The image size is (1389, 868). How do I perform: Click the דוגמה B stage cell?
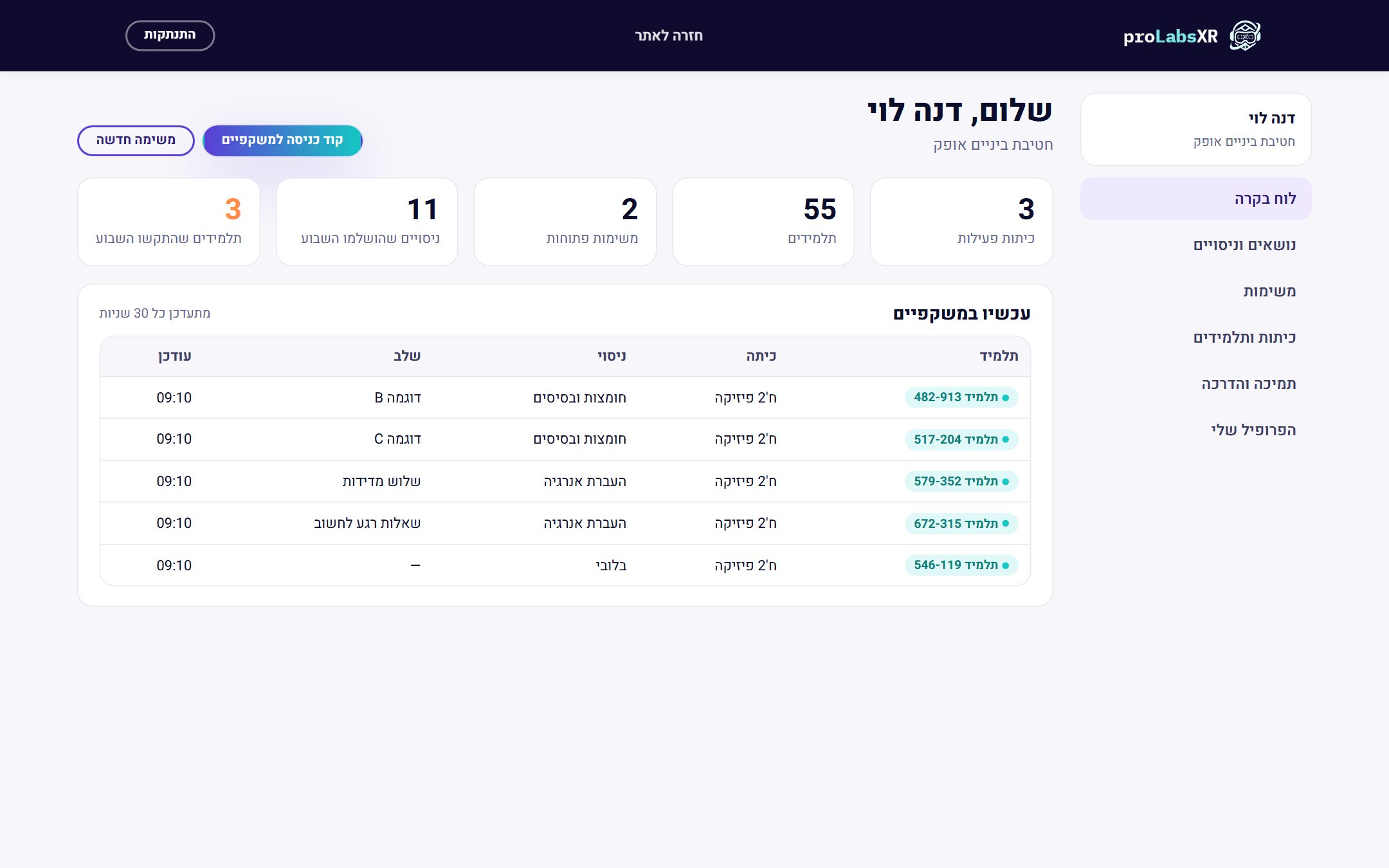coord(397,398)
